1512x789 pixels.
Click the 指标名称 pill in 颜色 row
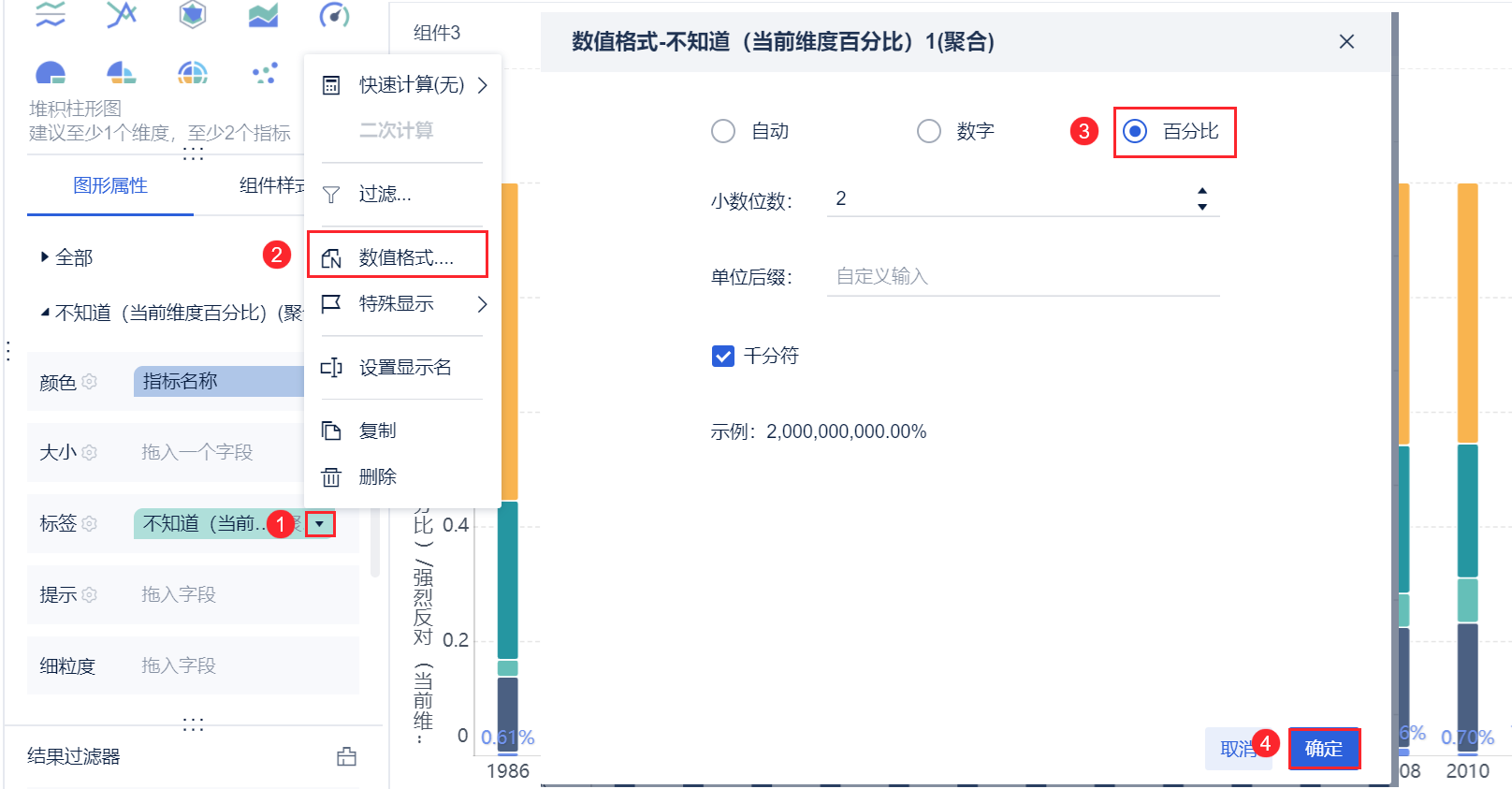[219, 382]
